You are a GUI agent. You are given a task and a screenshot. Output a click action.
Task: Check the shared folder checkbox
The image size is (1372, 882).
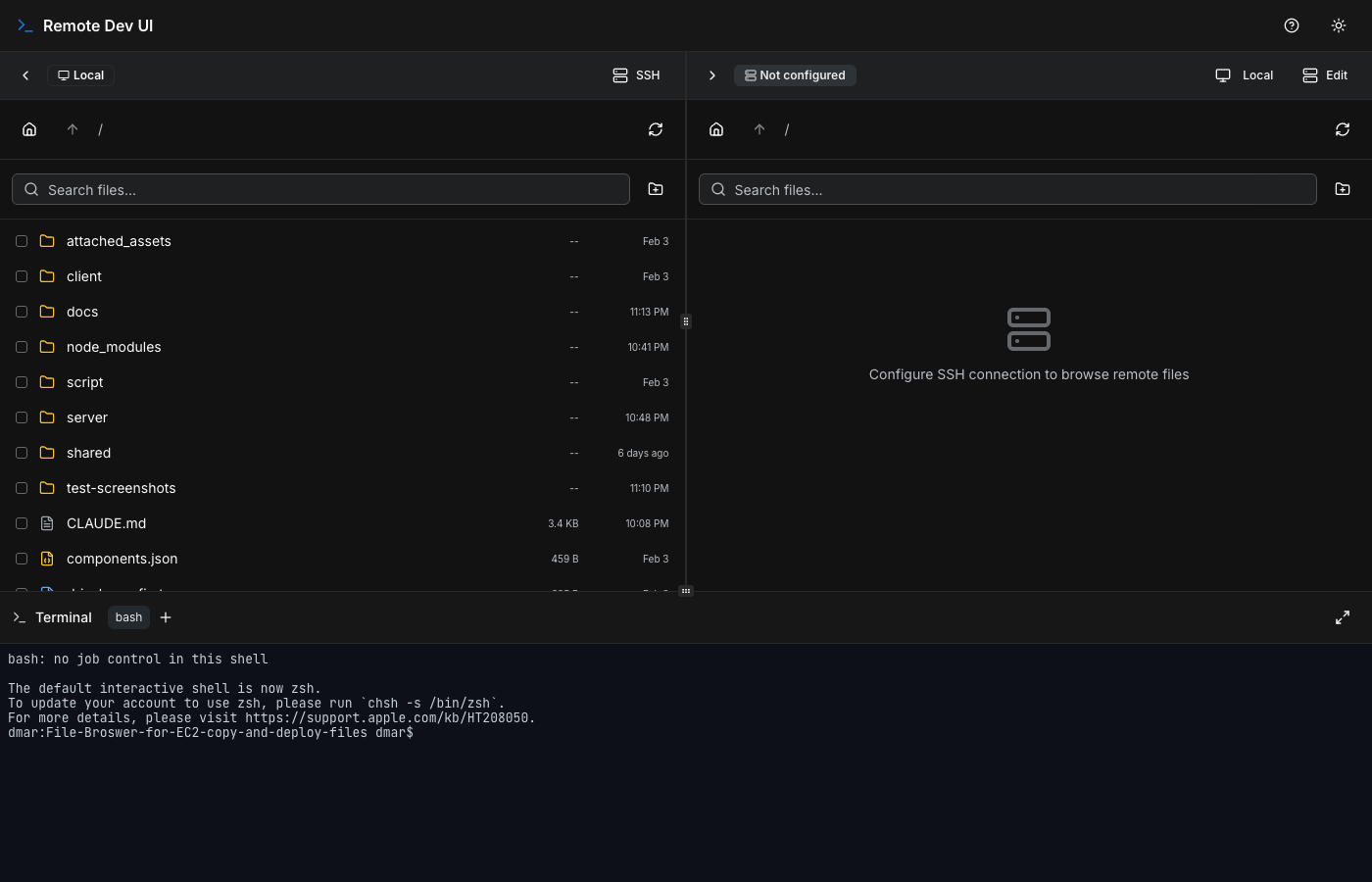22,453
